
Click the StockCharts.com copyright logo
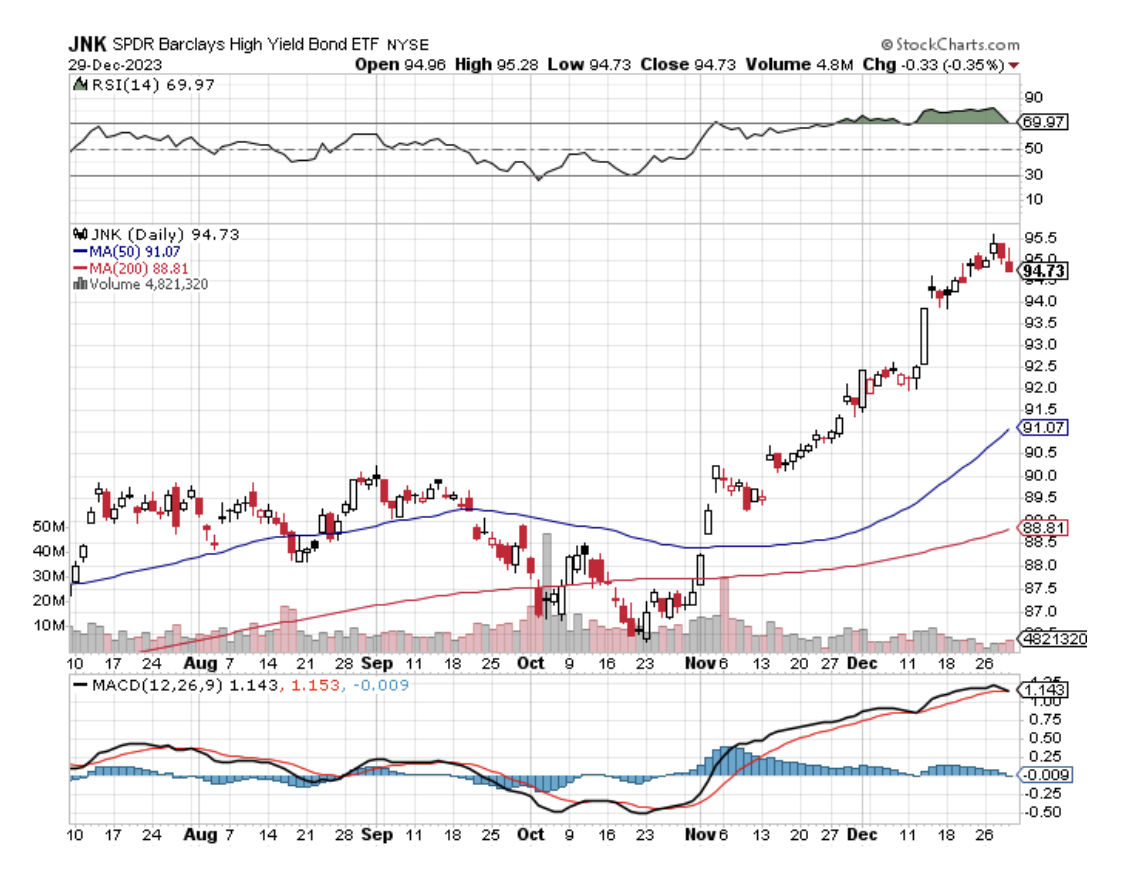(x=950, y=44)
